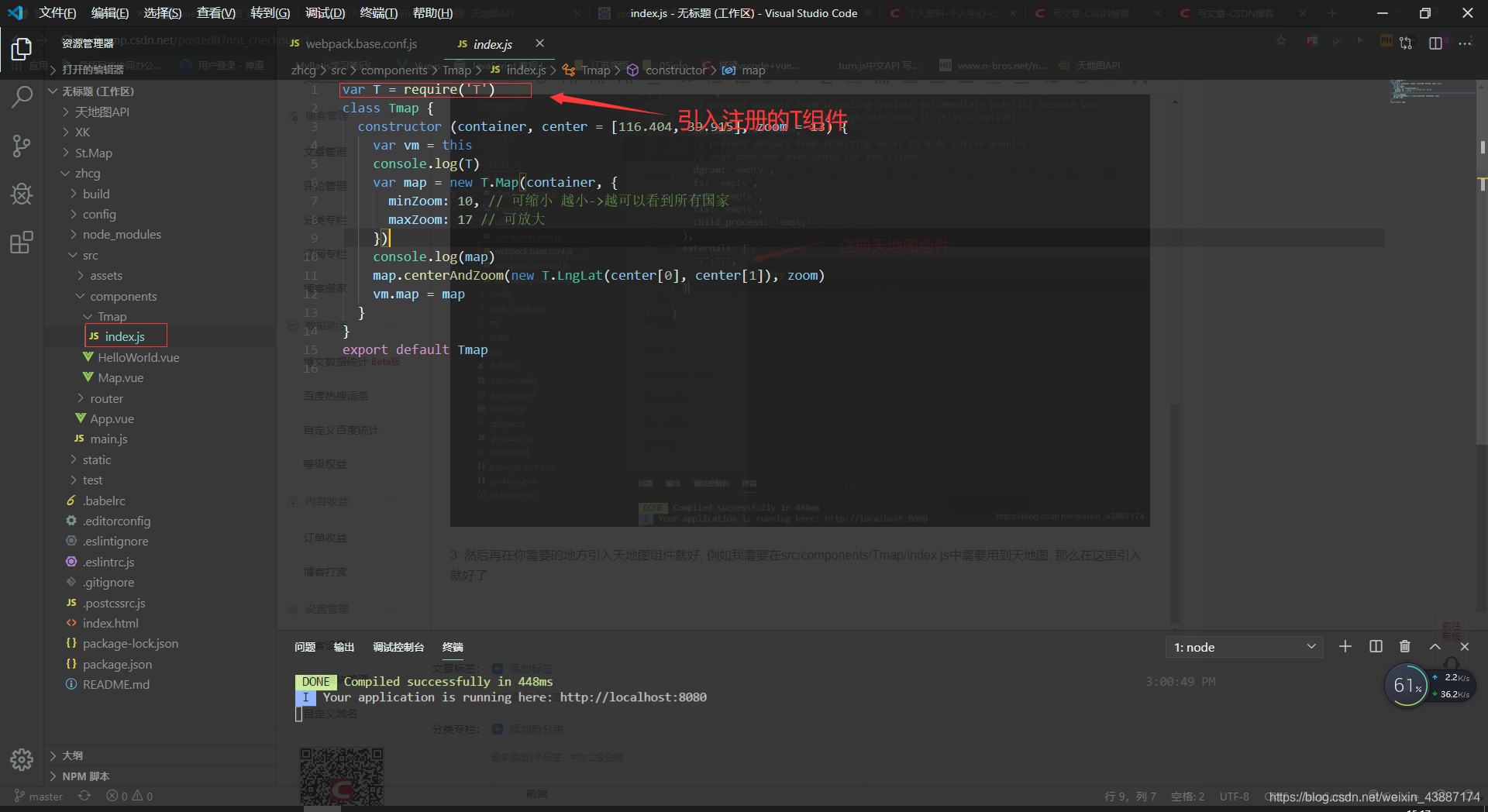Switch to the 调试控制台 panel tab
Viewport: 1488px width, 812px height.
[x=398, y=647]
